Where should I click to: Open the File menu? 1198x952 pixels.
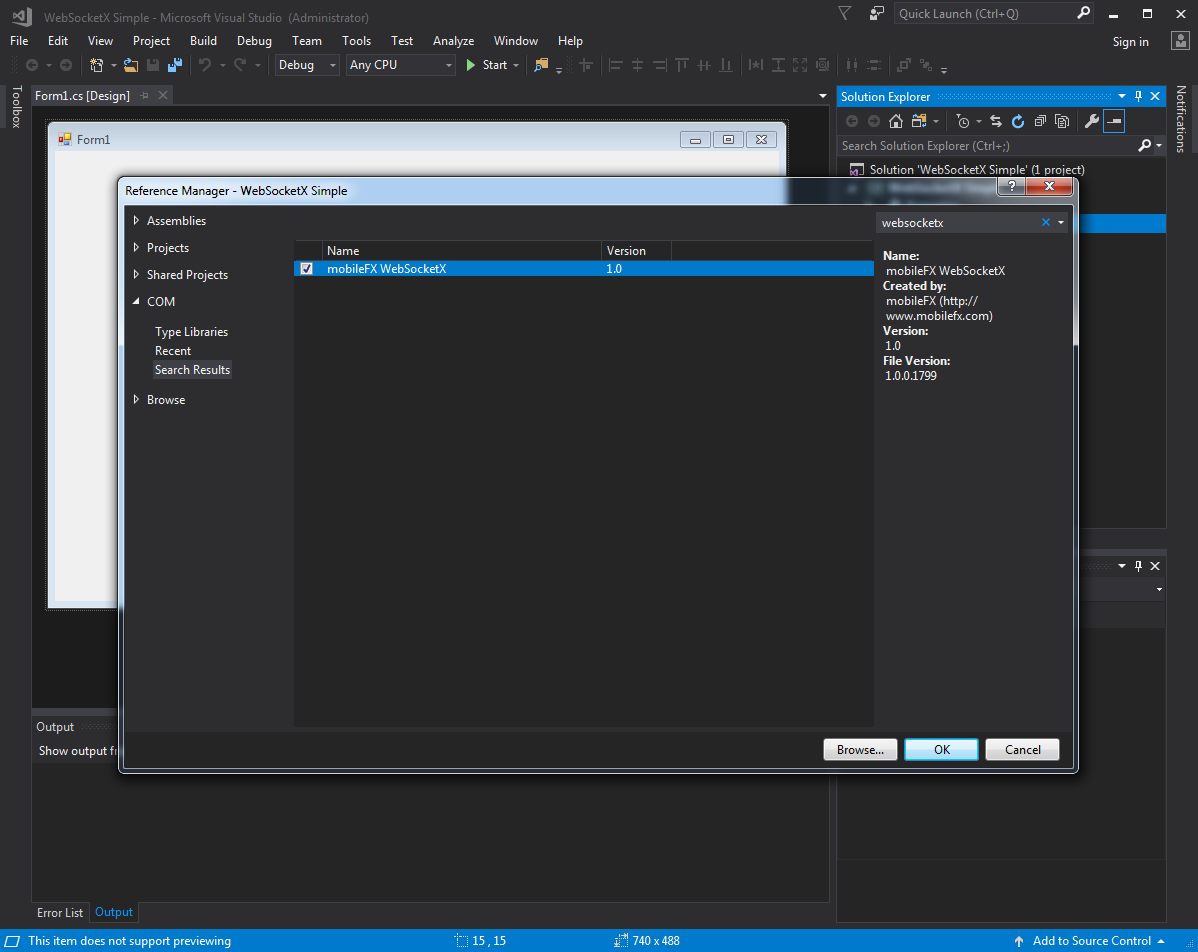pyautogui.click(x=19, y=41)
